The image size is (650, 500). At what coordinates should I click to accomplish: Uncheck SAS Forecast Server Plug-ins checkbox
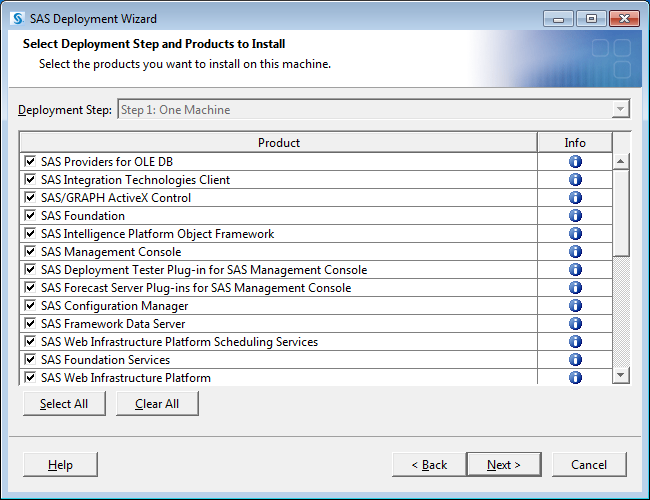tap(30, 287)
